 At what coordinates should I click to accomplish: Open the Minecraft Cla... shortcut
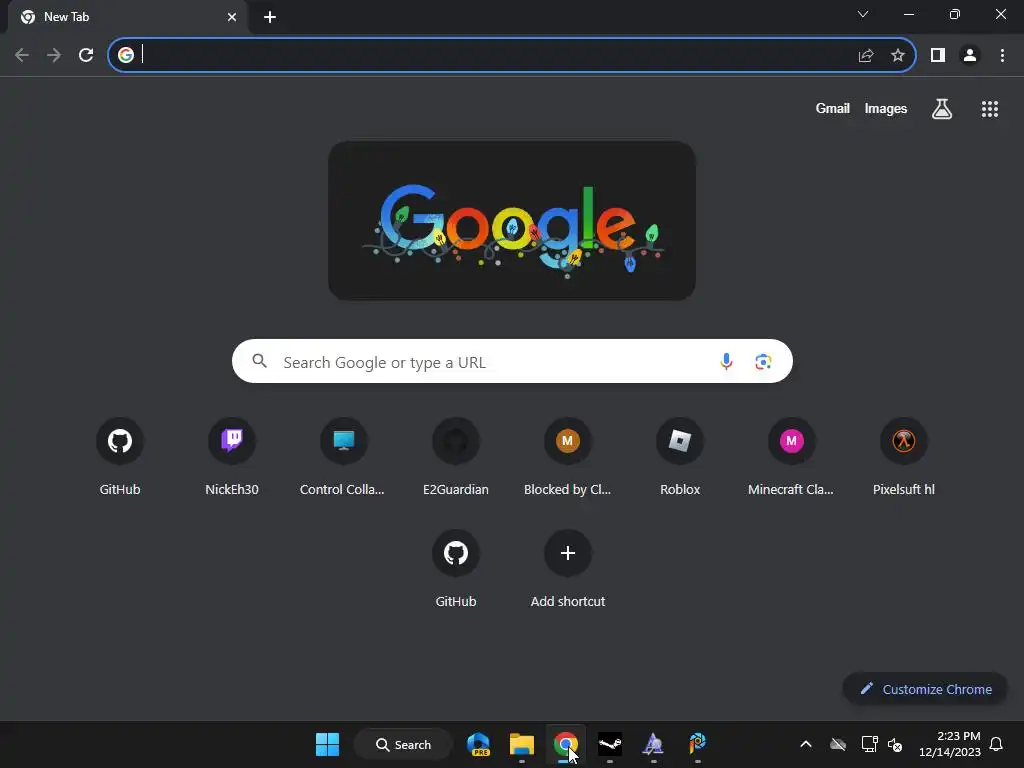791,457
